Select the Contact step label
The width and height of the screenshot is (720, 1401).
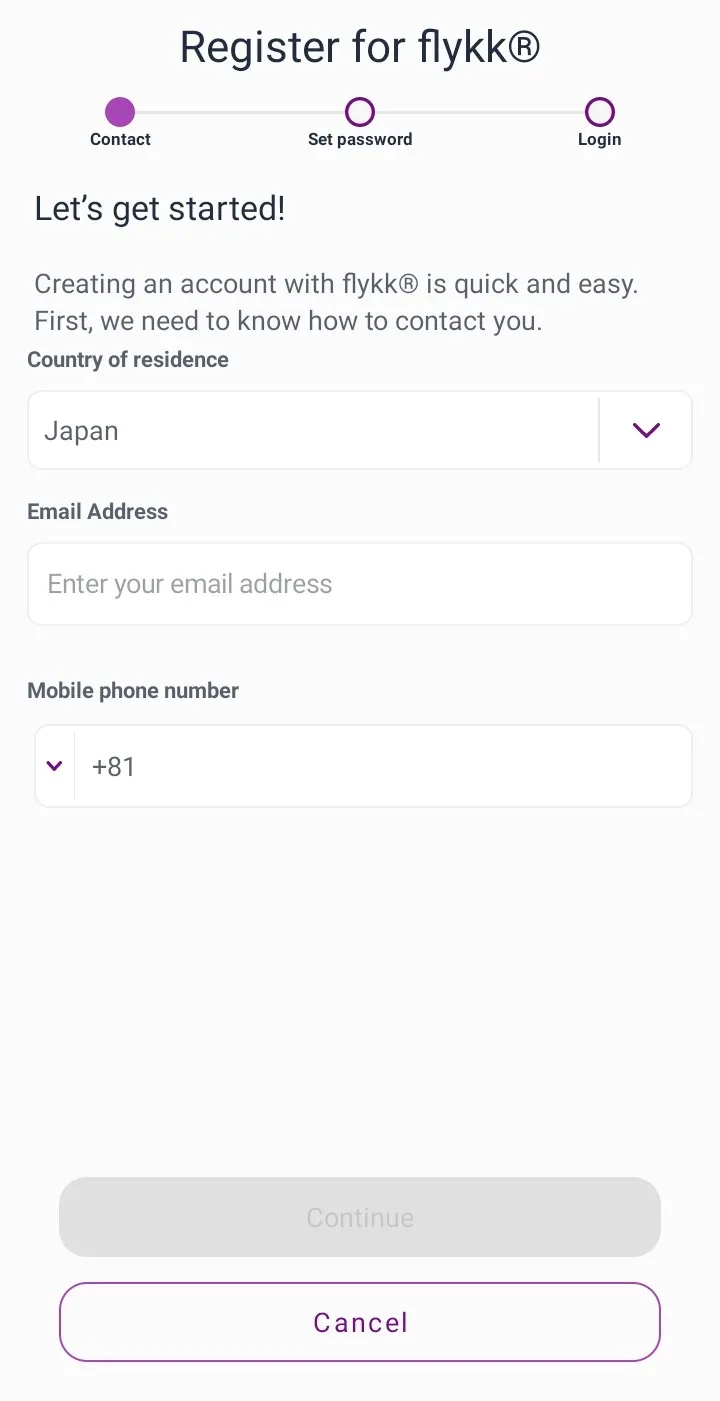click(120, 140)
